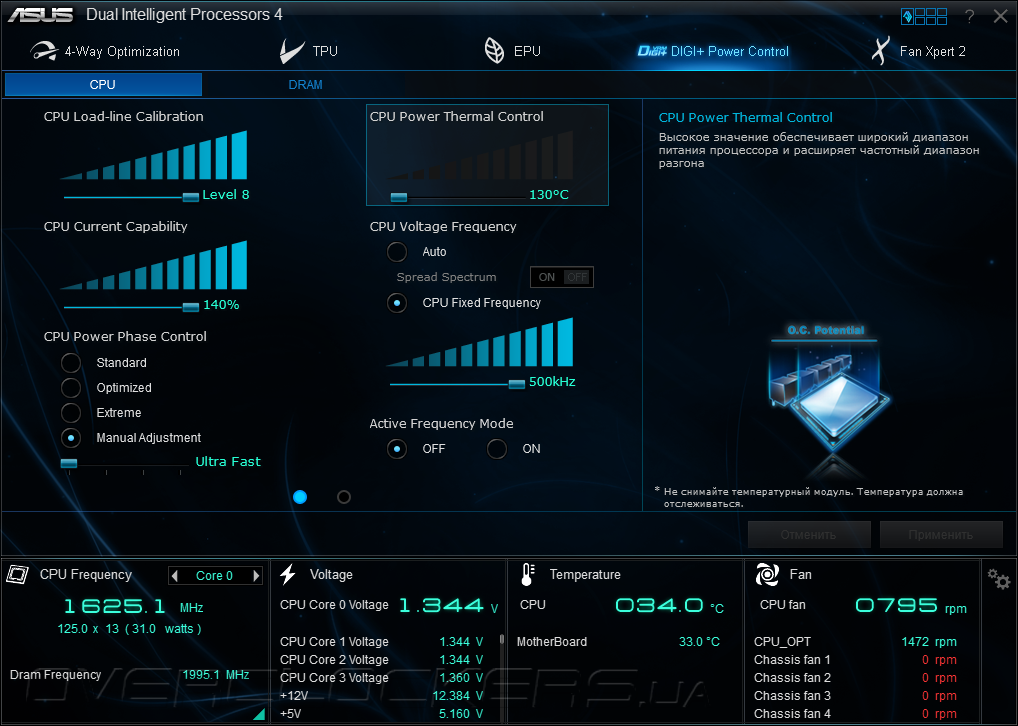Click the ASUS logo

pyautogui.click(x=41, y=15)
